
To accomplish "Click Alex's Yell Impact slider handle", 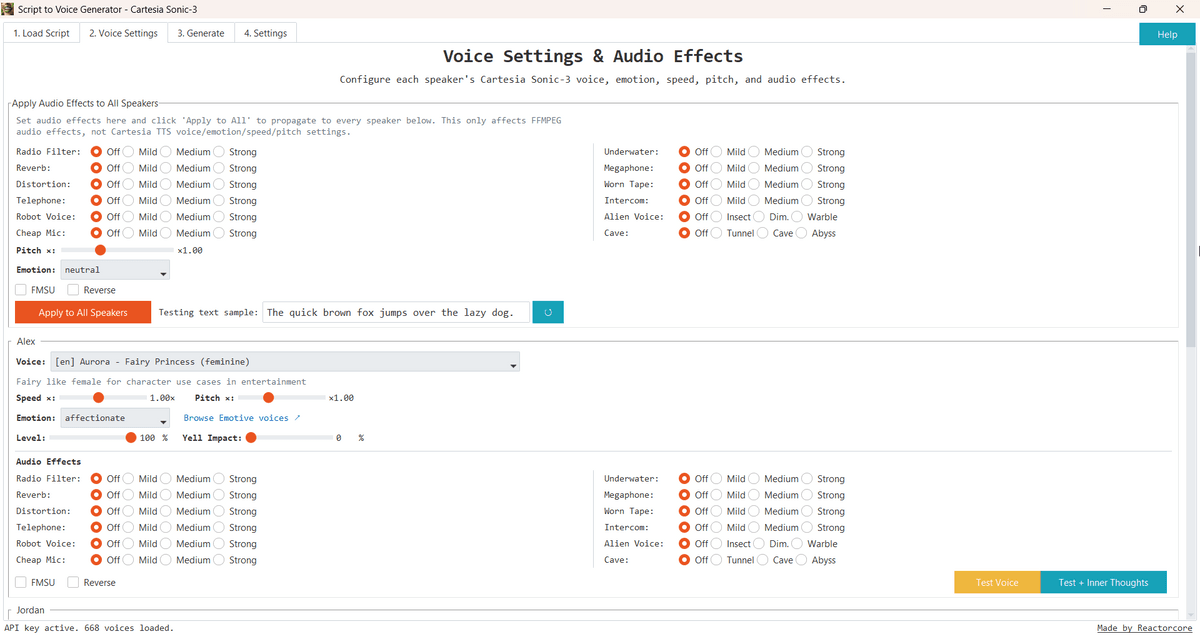I will [251, 438].
